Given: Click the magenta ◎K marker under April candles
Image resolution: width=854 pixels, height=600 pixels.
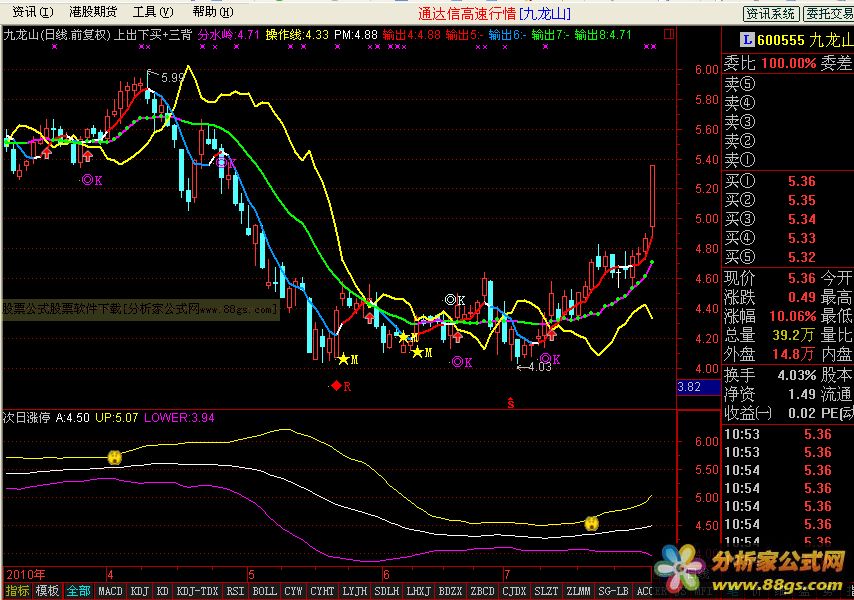Looking at the screenshot, I should click(x=92, y=180).
